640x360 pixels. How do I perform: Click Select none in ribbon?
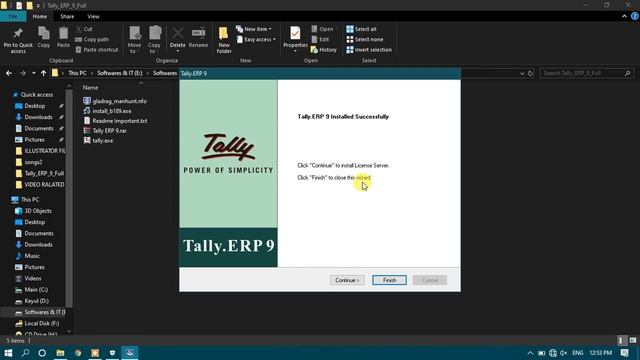tap(364, 39)
